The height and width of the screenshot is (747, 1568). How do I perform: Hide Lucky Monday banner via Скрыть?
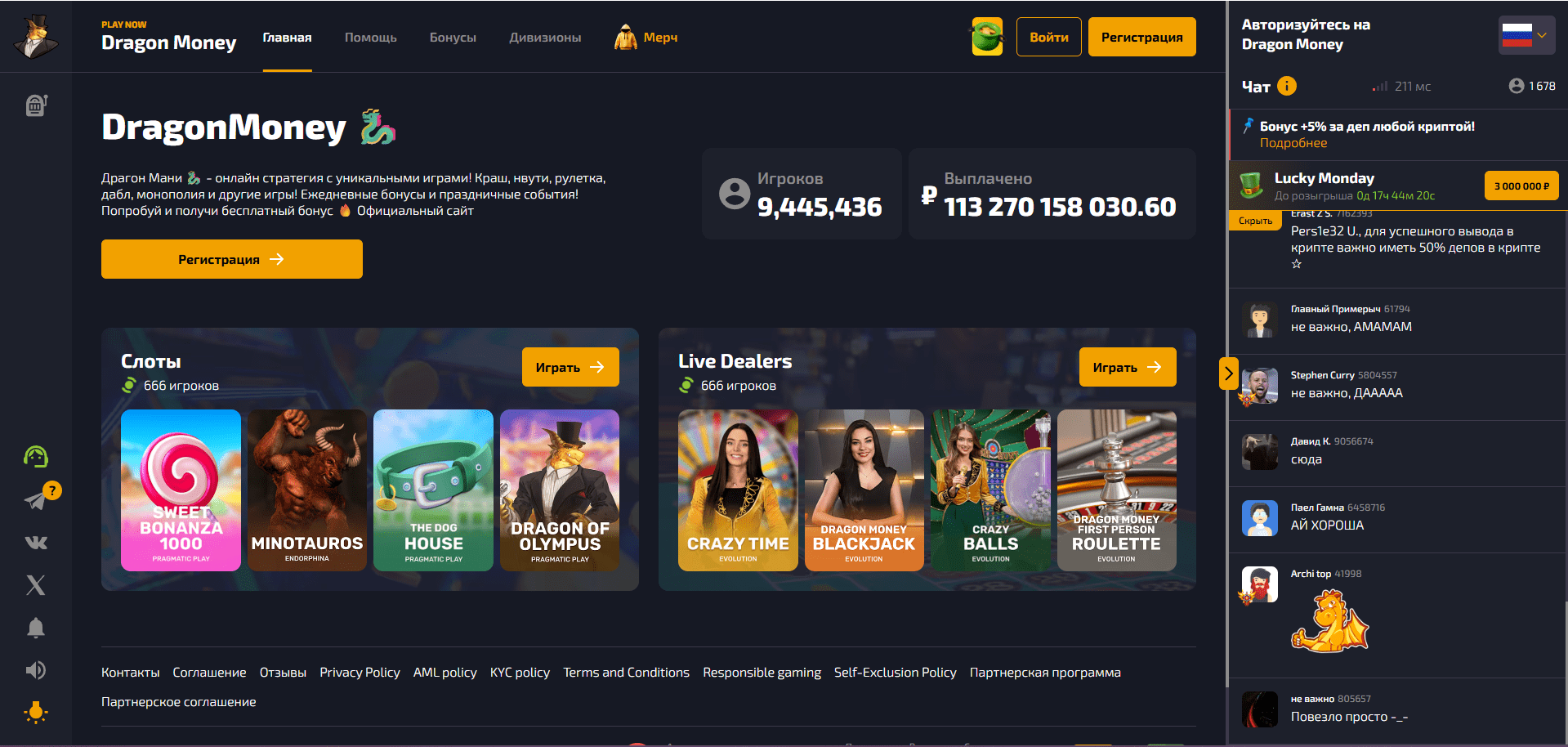click(1255, 221)
